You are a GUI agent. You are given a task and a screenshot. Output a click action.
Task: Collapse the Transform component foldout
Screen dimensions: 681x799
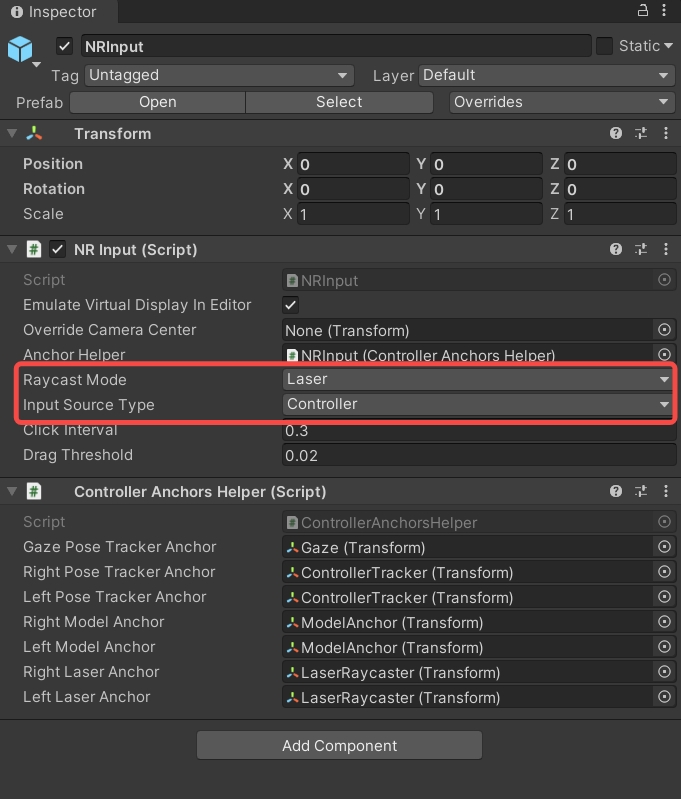tap(12, 134)
